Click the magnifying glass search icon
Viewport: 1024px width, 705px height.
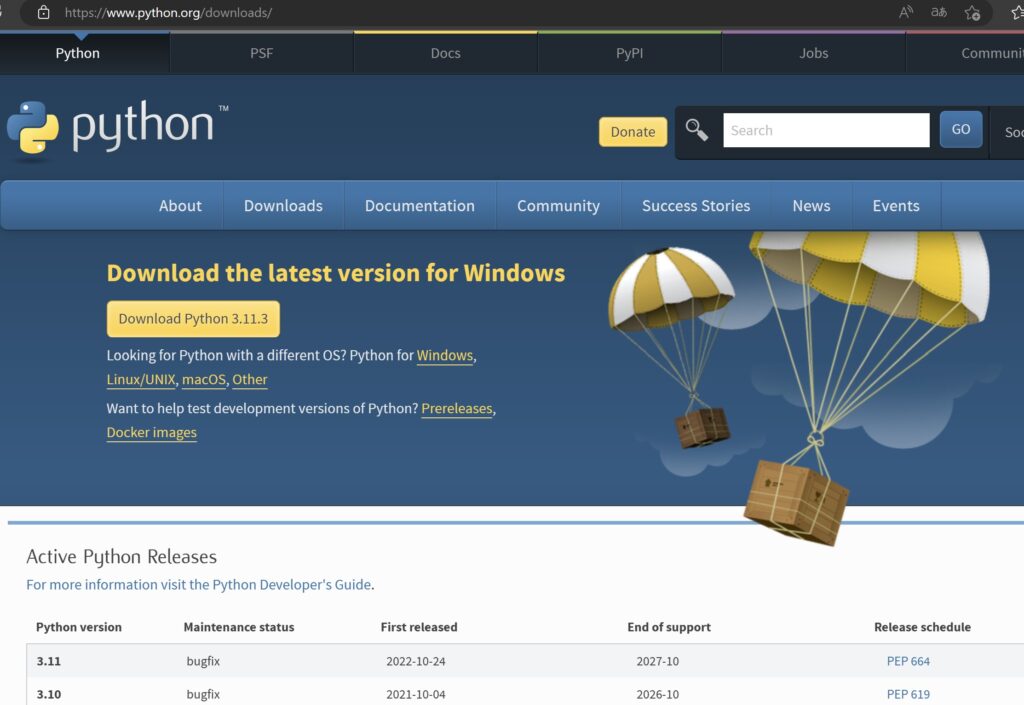tap(696, 130)
